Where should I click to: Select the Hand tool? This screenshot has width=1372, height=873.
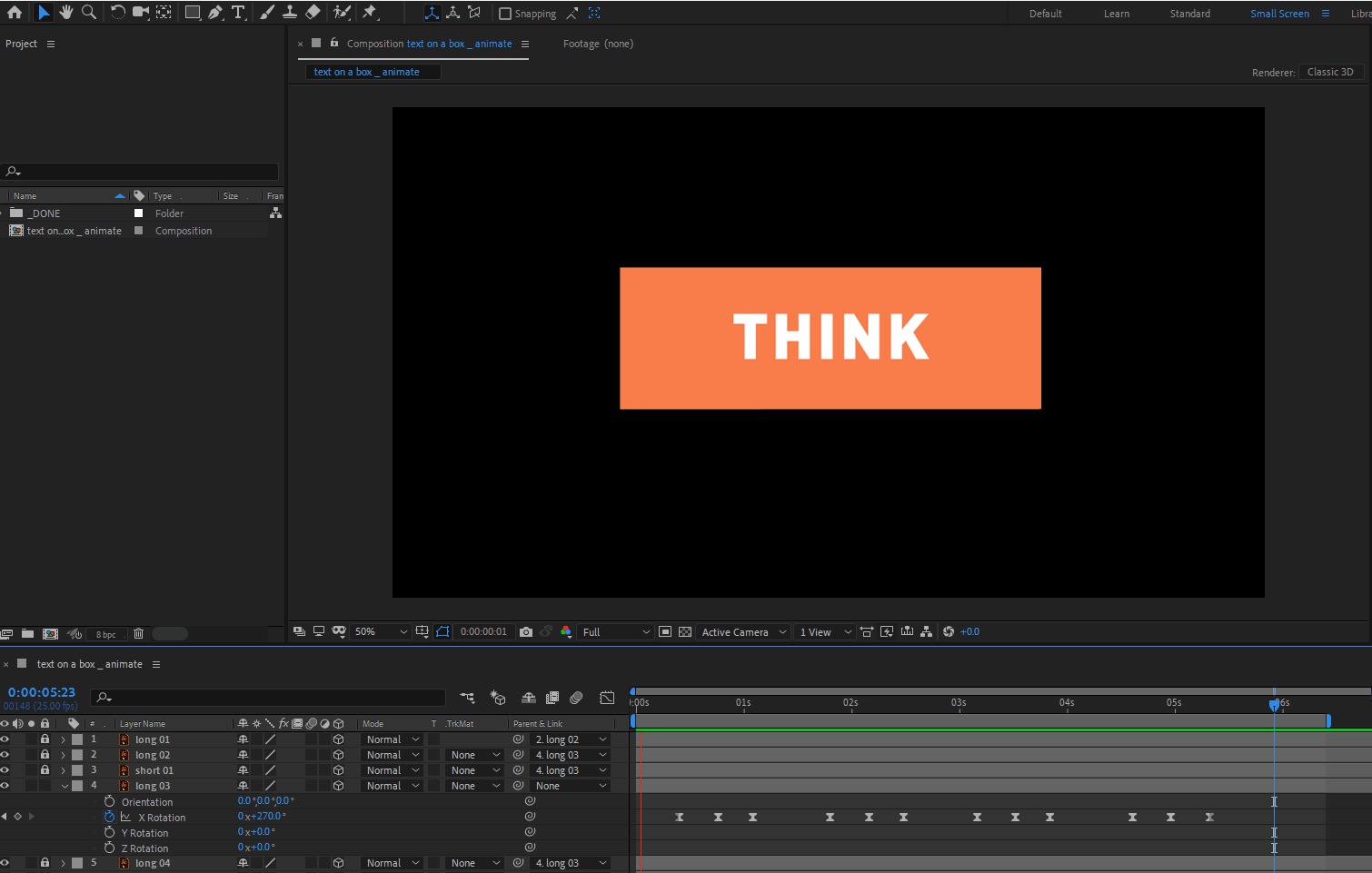pos(65,13)
